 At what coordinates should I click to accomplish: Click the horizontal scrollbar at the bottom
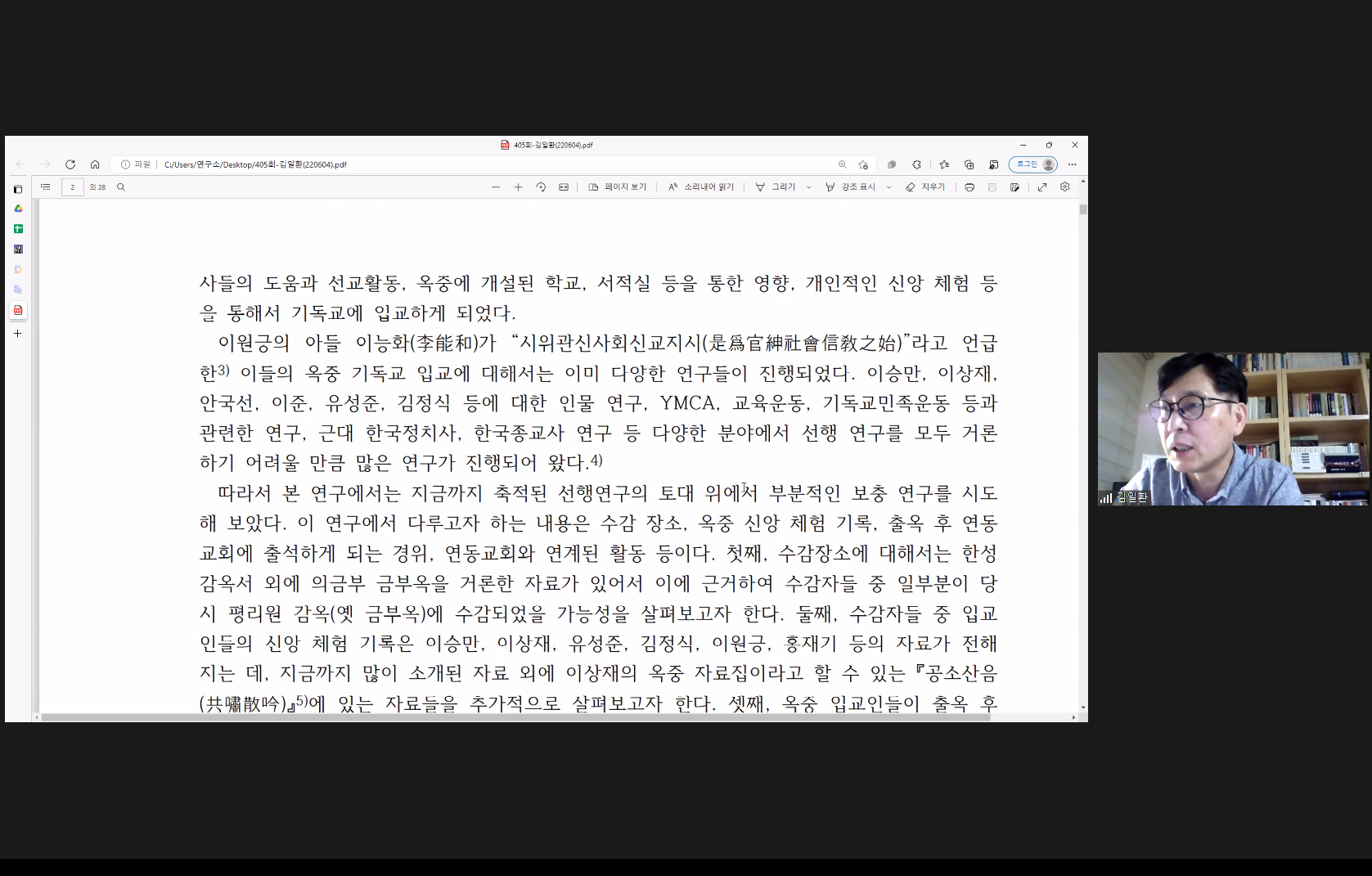(x=515, y=717)
